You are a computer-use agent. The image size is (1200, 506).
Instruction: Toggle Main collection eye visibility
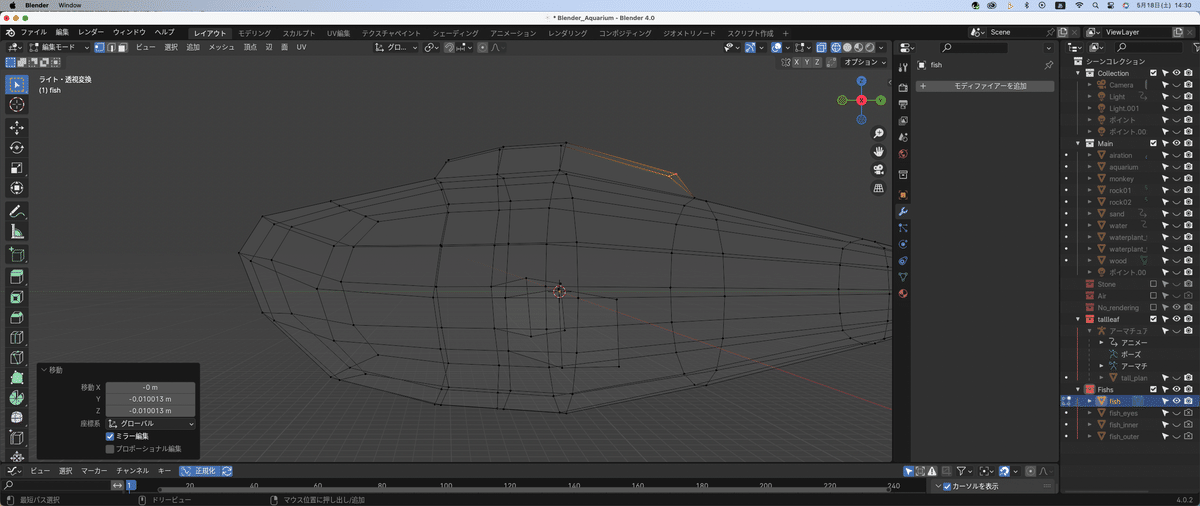click(x=1176, y=143)
